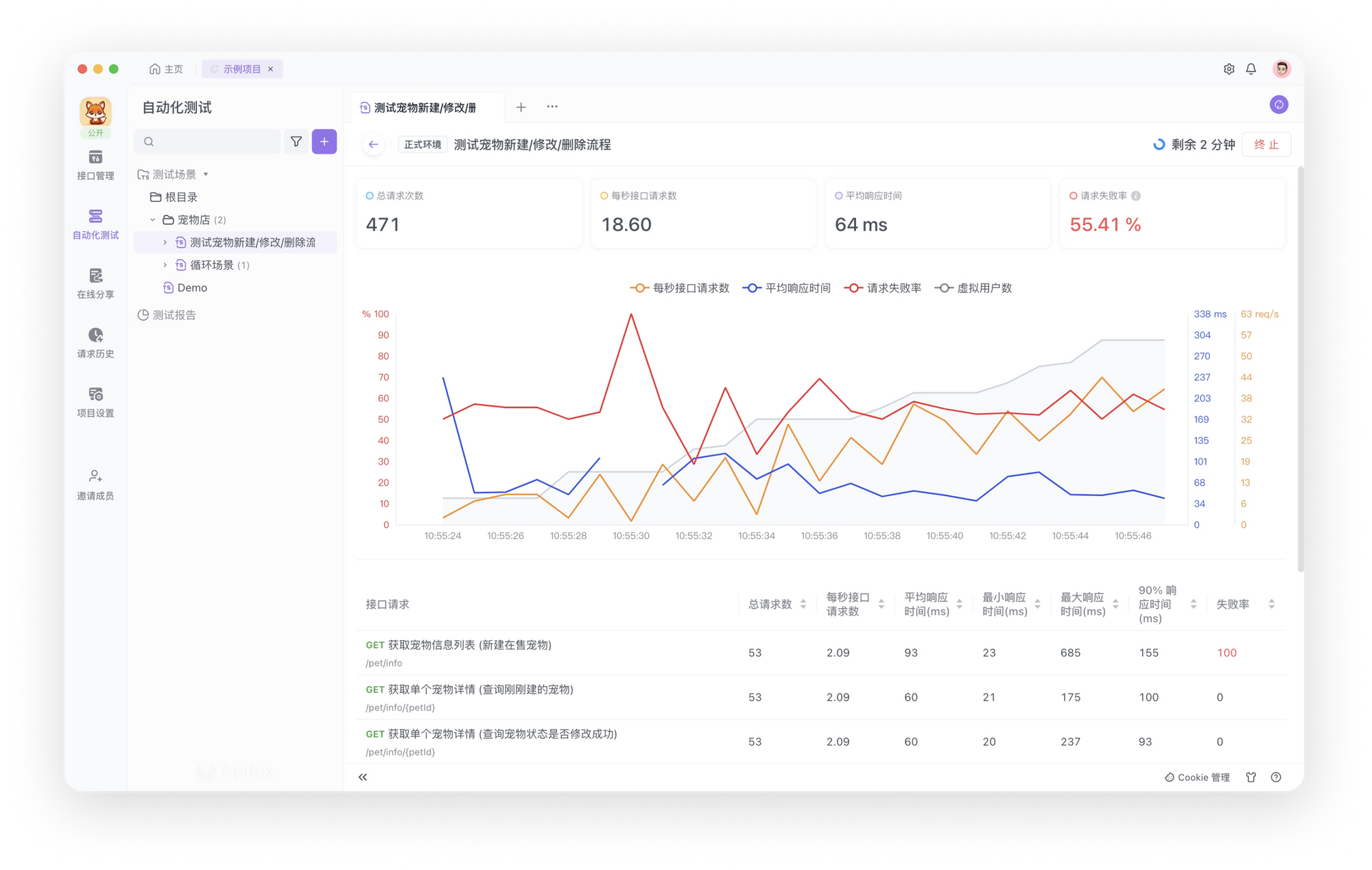Expand the 循环场景 tree item
Image resolution: width=1372 pixels, height=870 pixels.
(x=165, y=265)
